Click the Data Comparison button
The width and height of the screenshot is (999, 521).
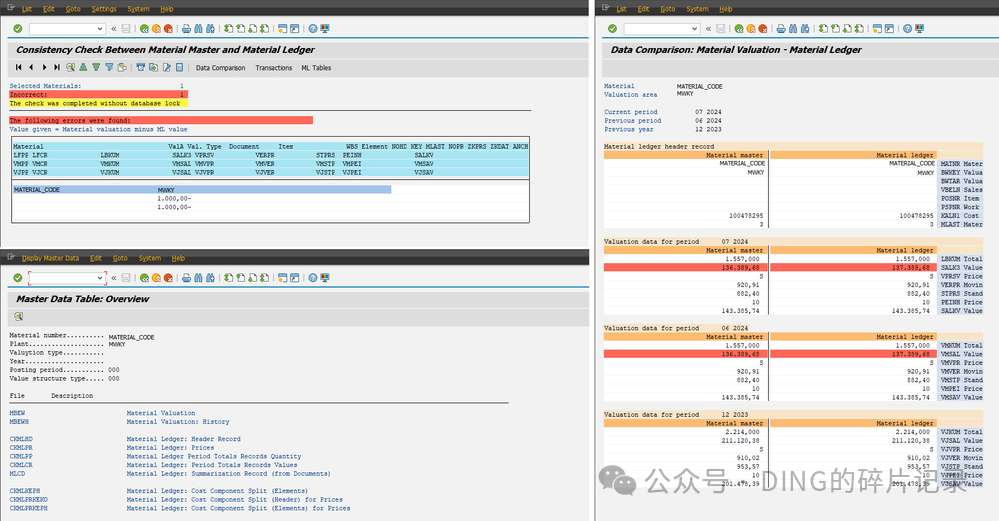220,68
